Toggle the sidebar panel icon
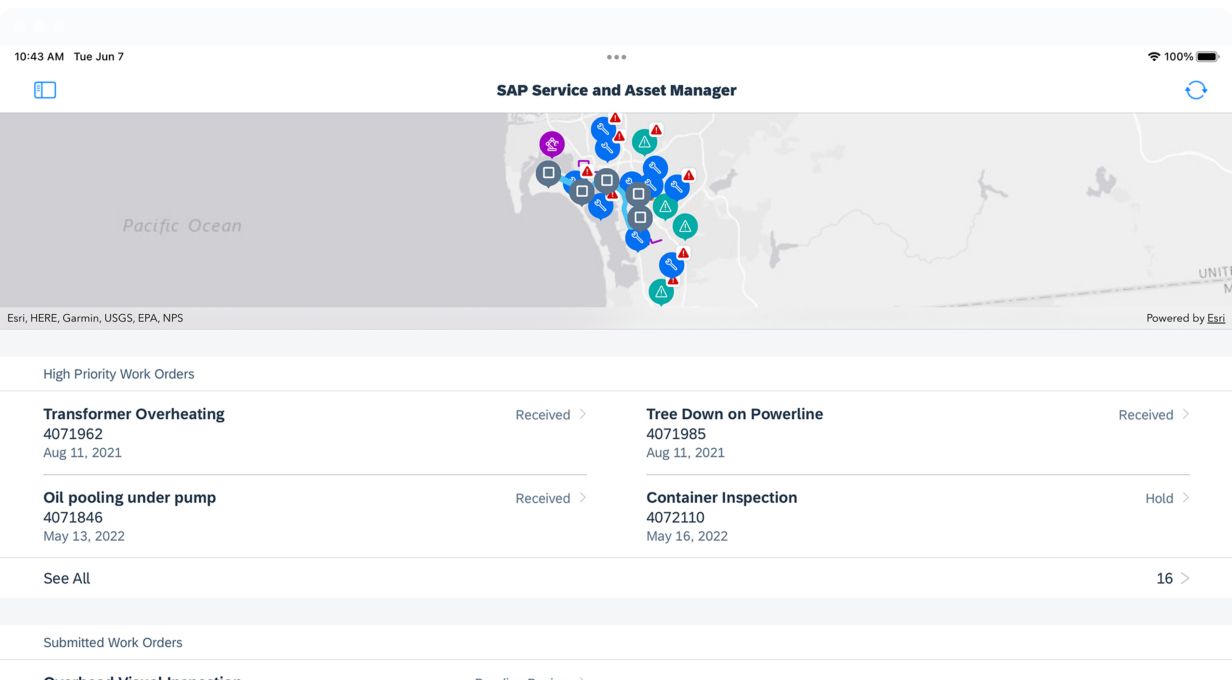Image resolution: width=1232 pixels, height=680 pixels. point(45,90)
